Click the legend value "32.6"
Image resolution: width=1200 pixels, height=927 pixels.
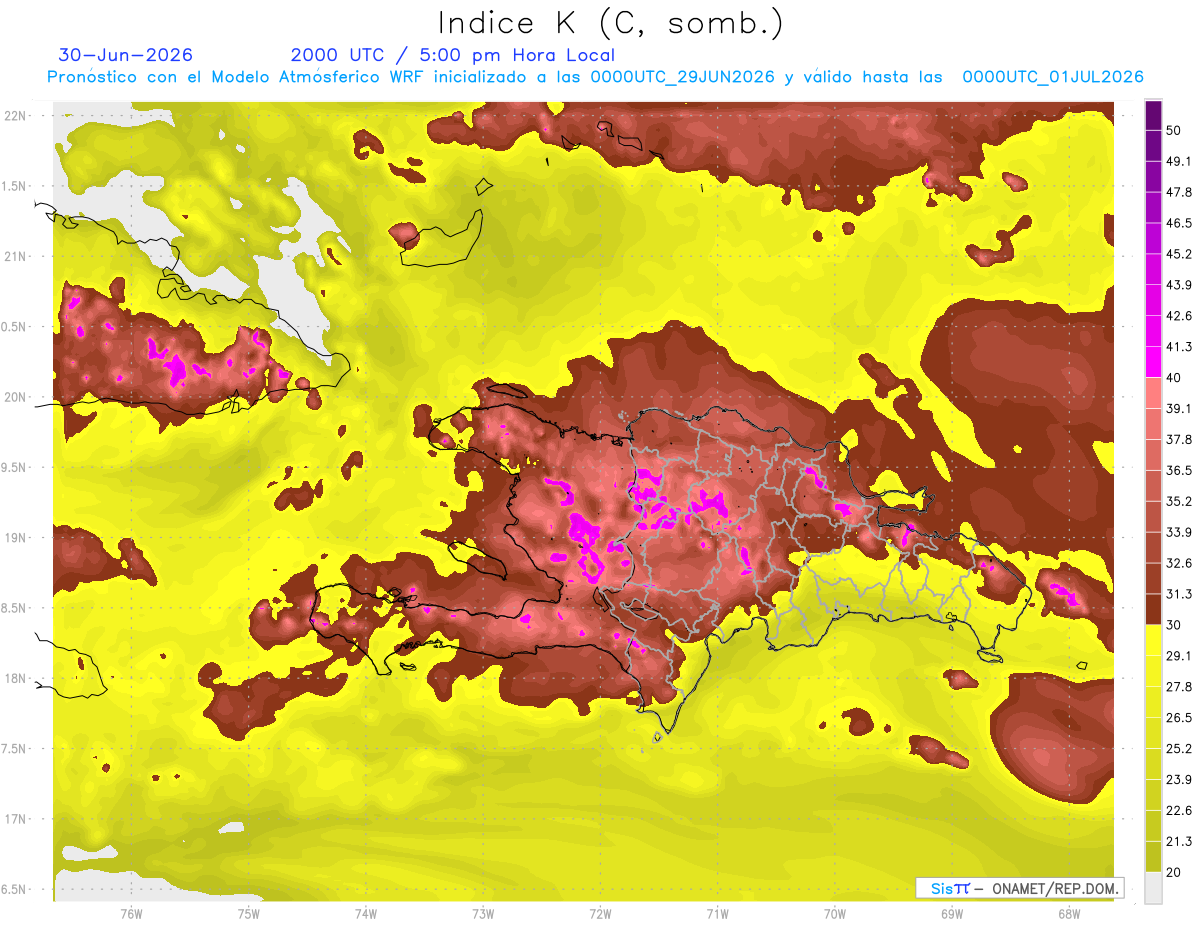[x=1179, y=563]
